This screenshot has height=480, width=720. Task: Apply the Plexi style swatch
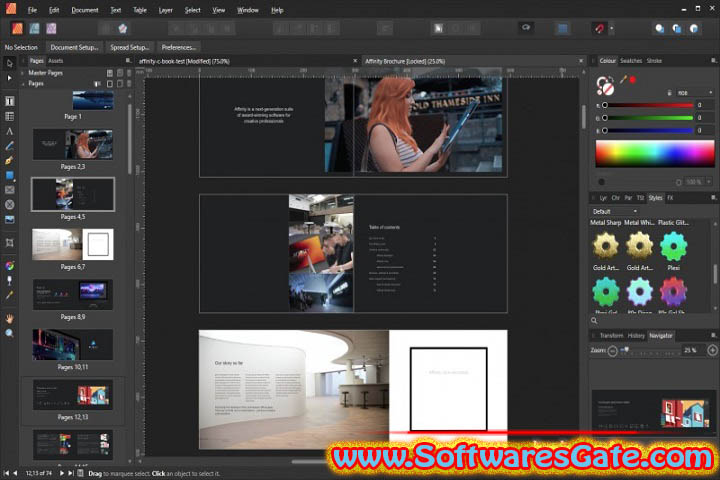(673, 246)
